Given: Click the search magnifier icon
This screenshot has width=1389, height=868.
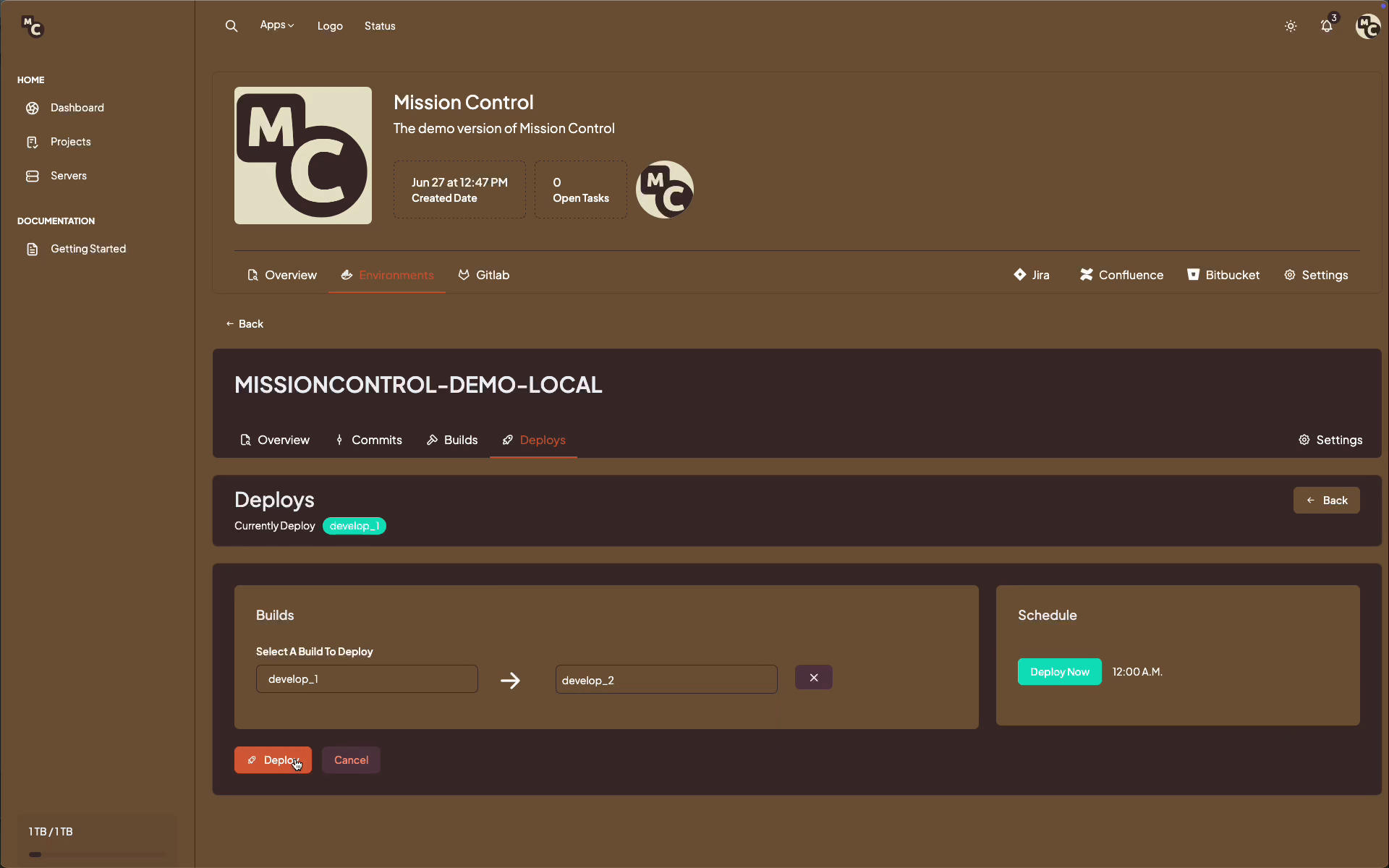Looking at the screenshot, I should 231,26.
